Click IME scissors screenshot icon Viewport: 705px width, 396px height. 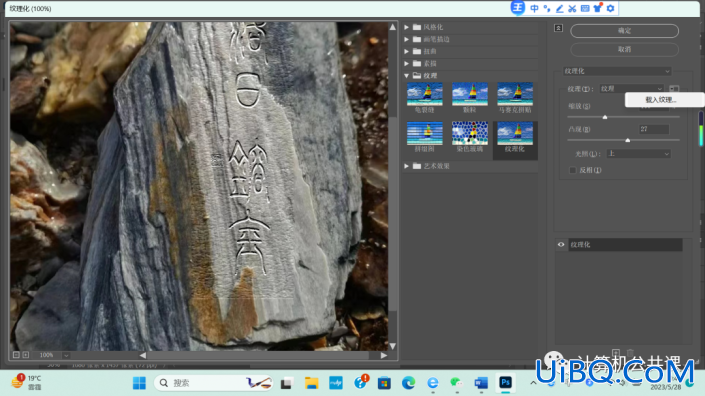[x=572, y=8]
